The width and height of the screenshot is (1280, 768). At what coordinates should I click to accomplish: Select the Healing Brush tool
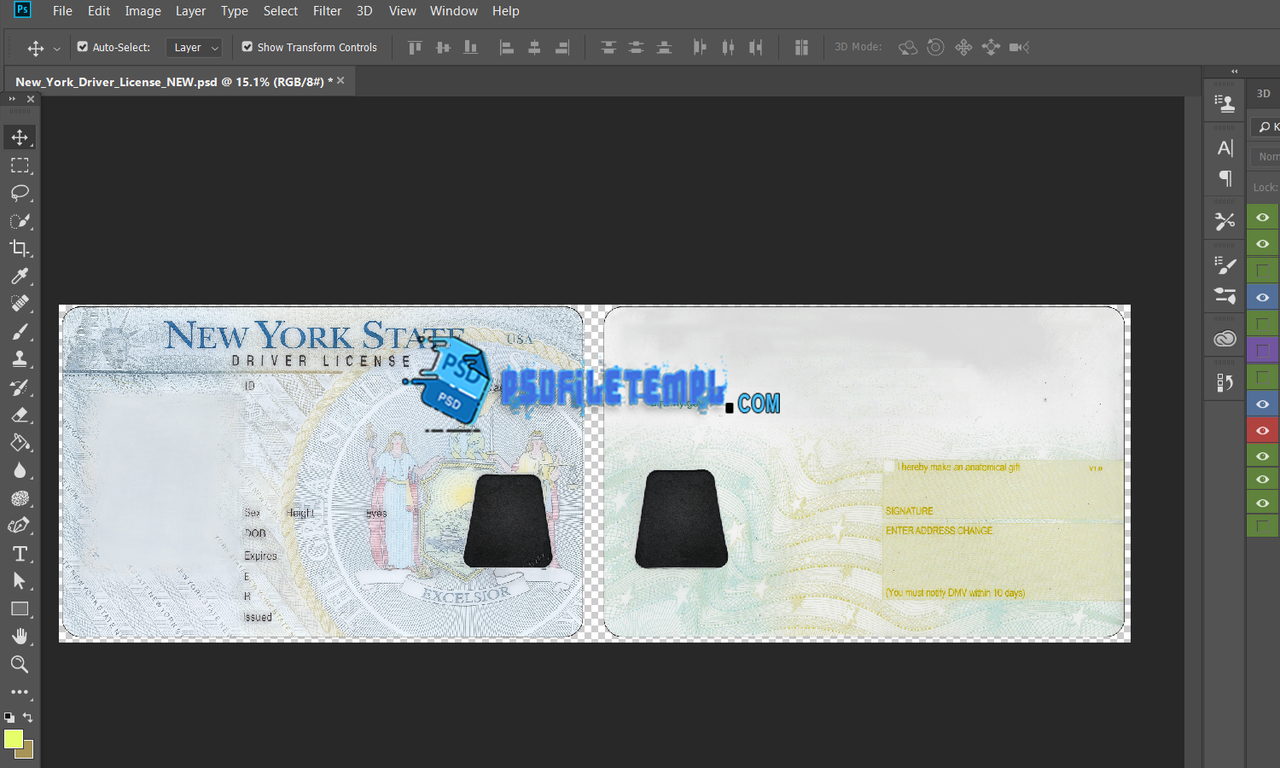pos(20,303)
